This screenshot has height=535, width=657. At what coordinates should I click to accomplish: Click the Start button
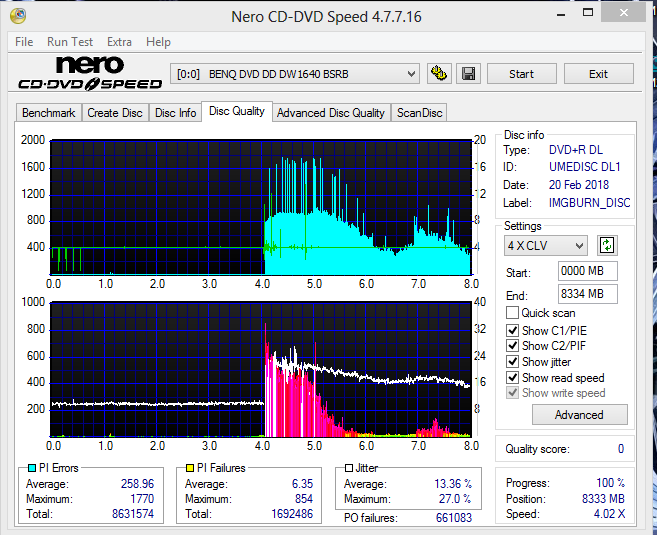pyautogui.click(x=522, y=74)
